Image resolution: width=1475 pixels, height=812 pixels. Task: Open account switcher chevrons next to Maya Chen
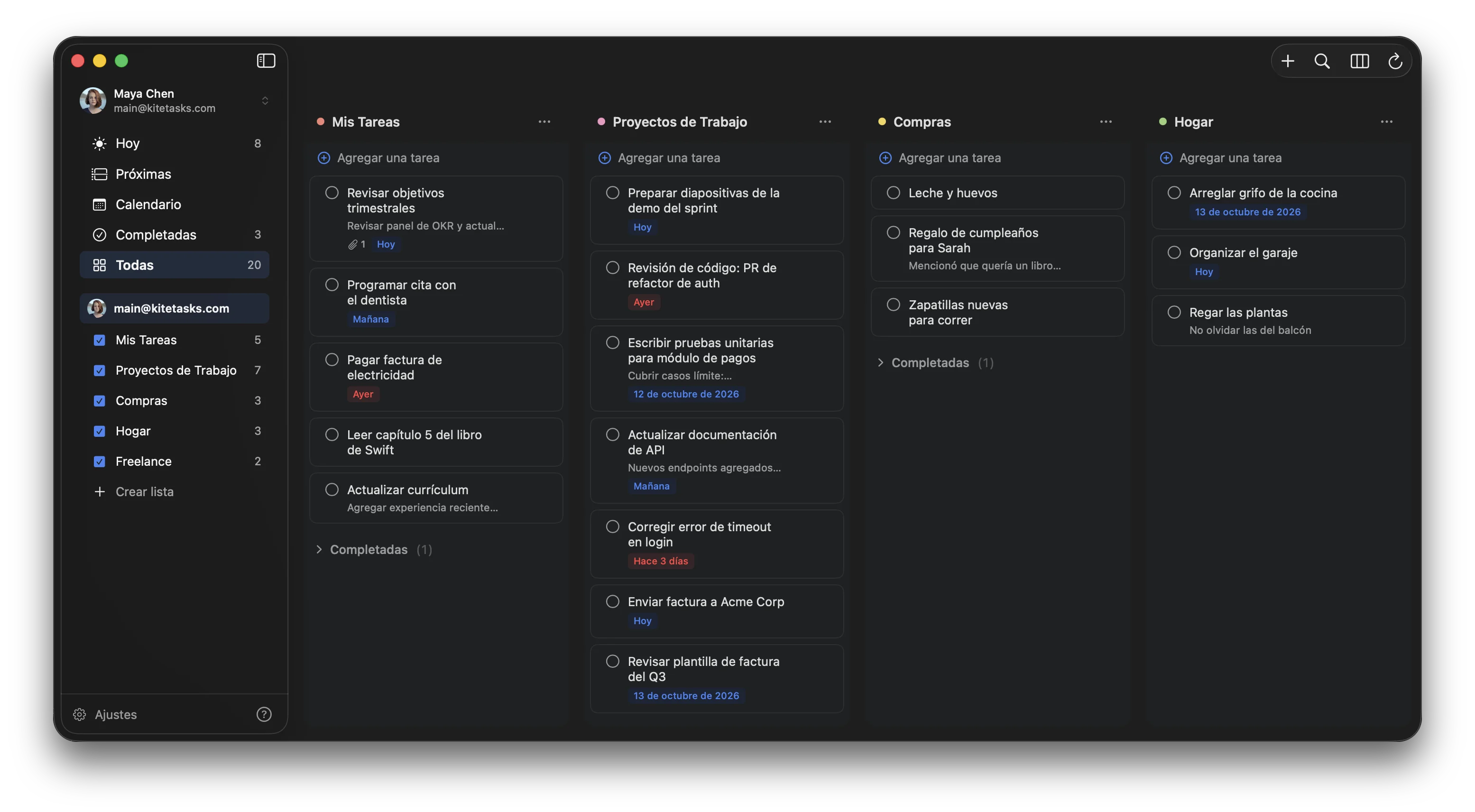click(265, 100)
